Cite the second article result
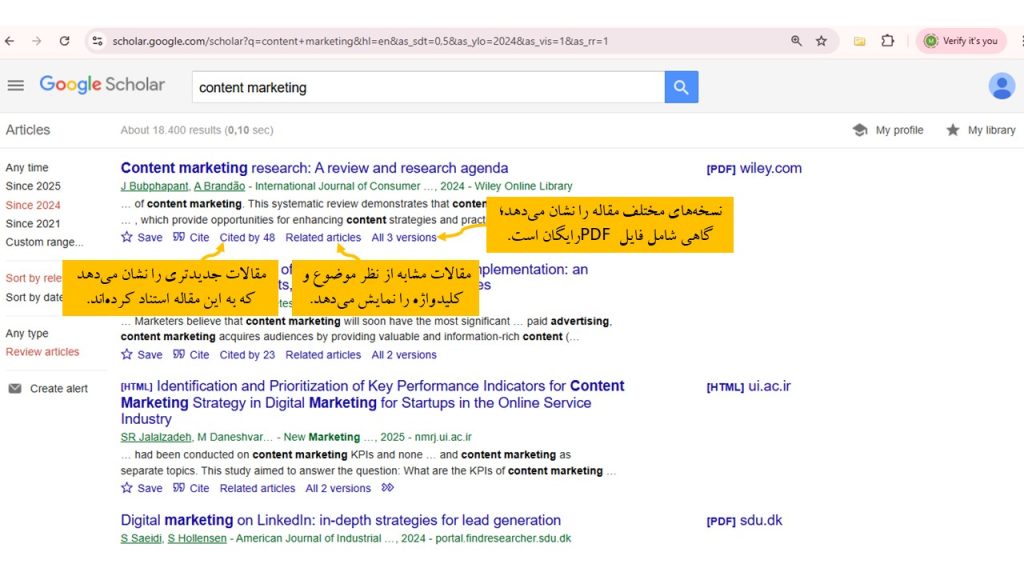The height and width of the screenshot is (576, 1024). pyautogui.click(x=191, y=355)
